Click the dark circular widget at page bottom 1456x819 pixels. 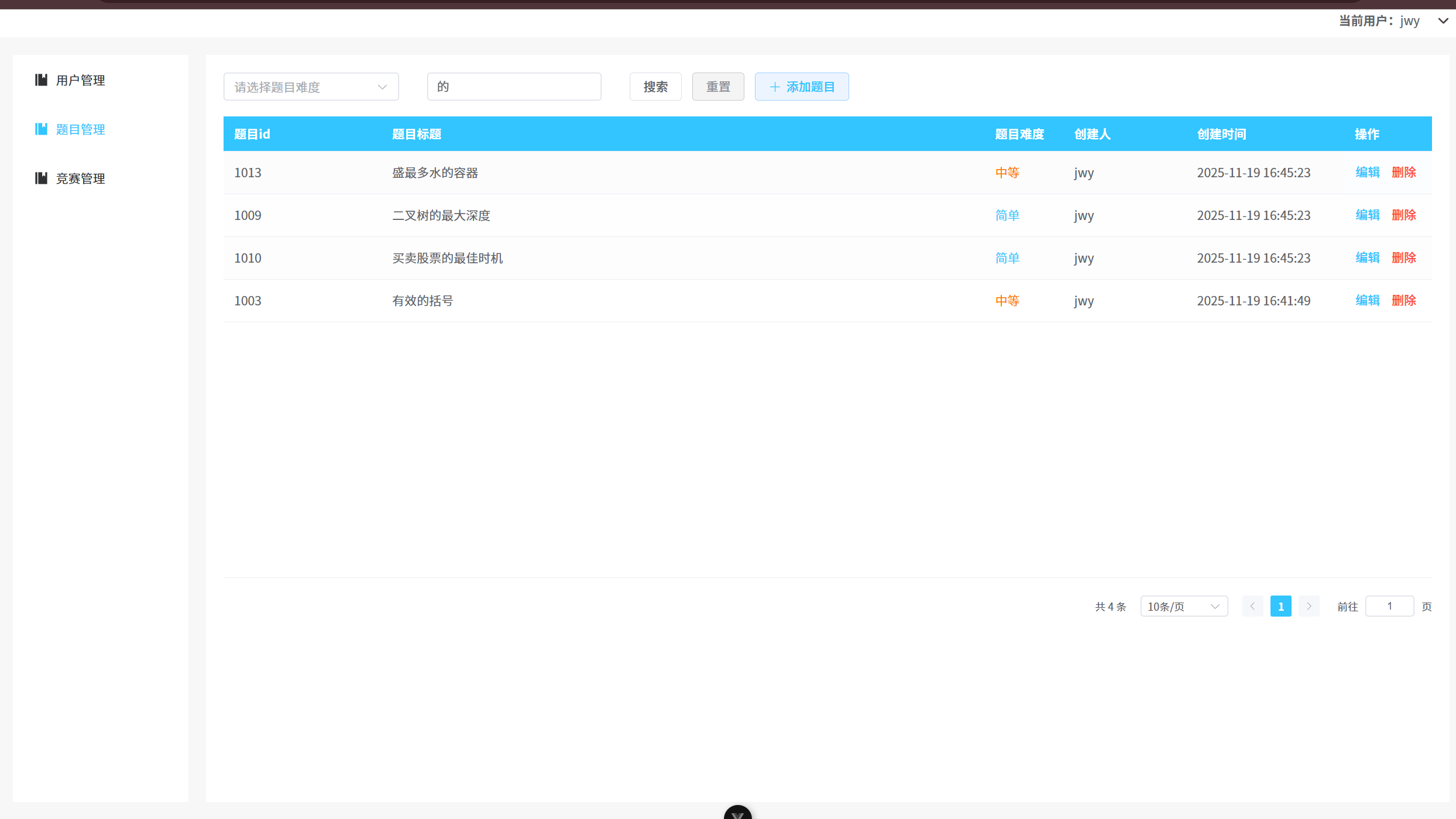click(x=737, y=813)
